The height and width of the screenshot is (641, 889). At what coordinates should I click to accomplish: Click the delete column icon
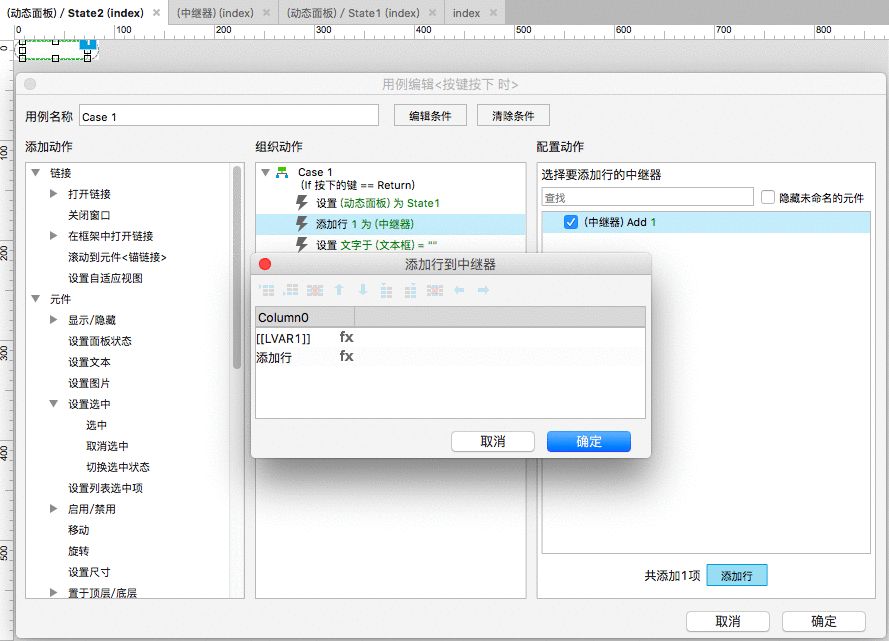click(435, 290)
